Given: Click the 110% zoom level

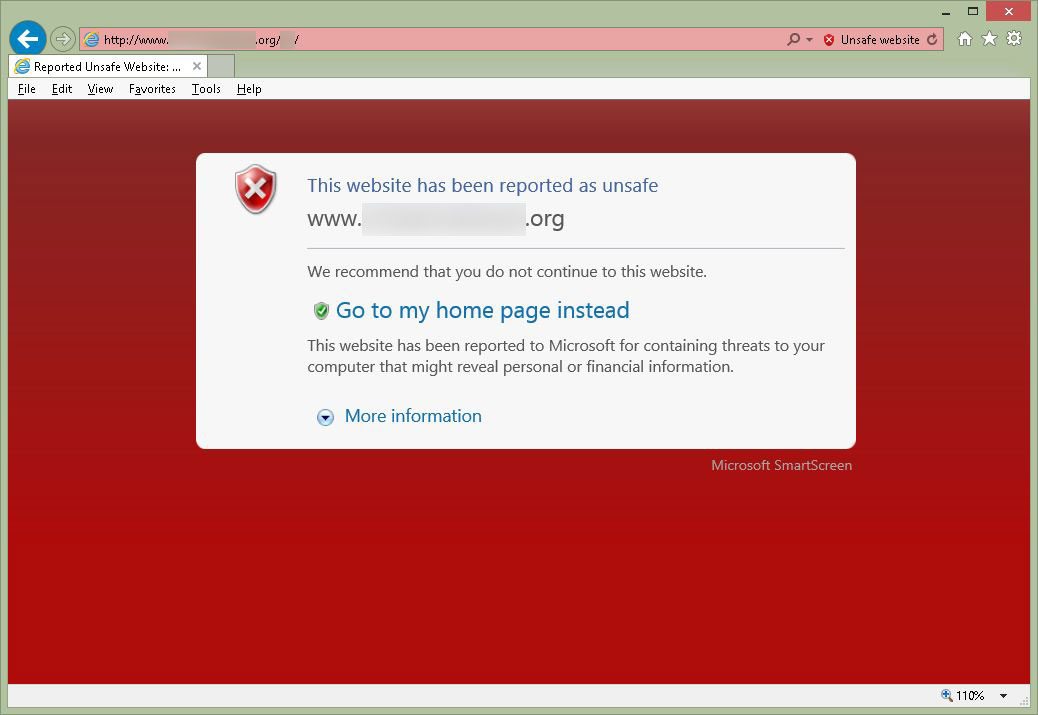Looking at the screenshot, I should tap(970, 696).
